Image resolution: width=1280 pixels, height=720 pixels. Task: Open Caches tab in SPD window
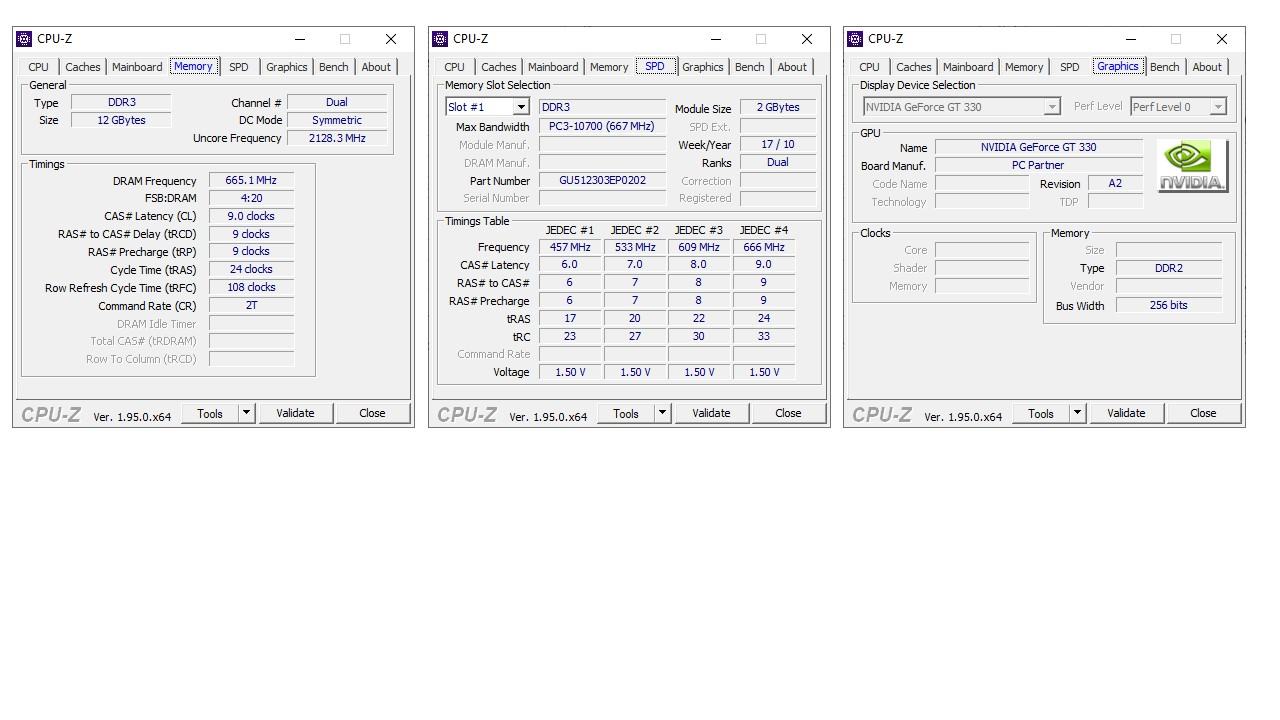[x=499, y=67]
